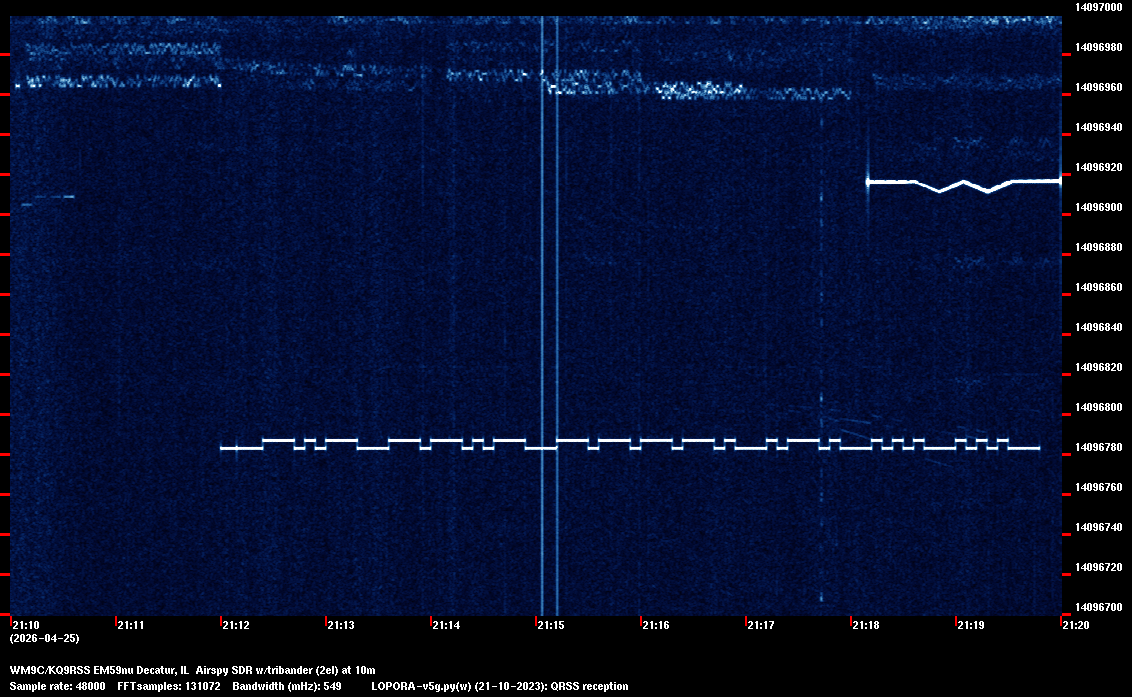1132x697 pixels.
Task: Click the bright vertical line at 21:15
Action: (542, 300)
